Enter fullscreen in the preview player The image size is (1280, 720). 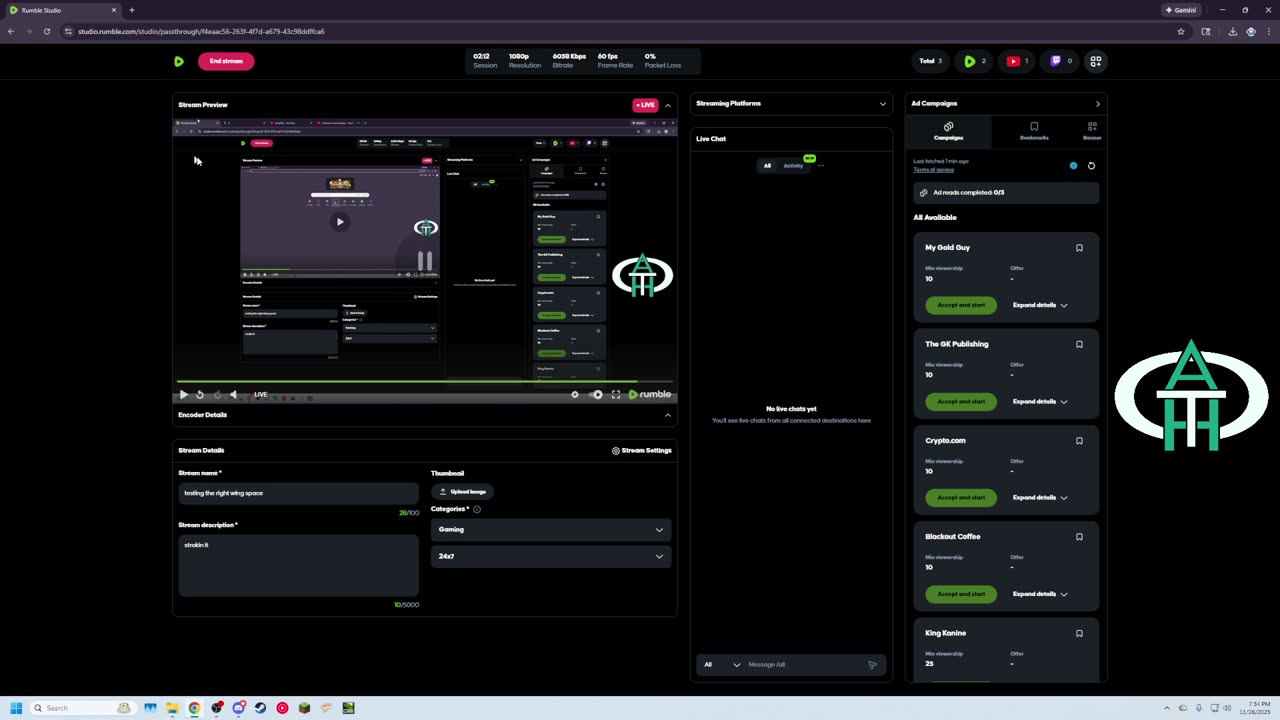tap(616, 395)
